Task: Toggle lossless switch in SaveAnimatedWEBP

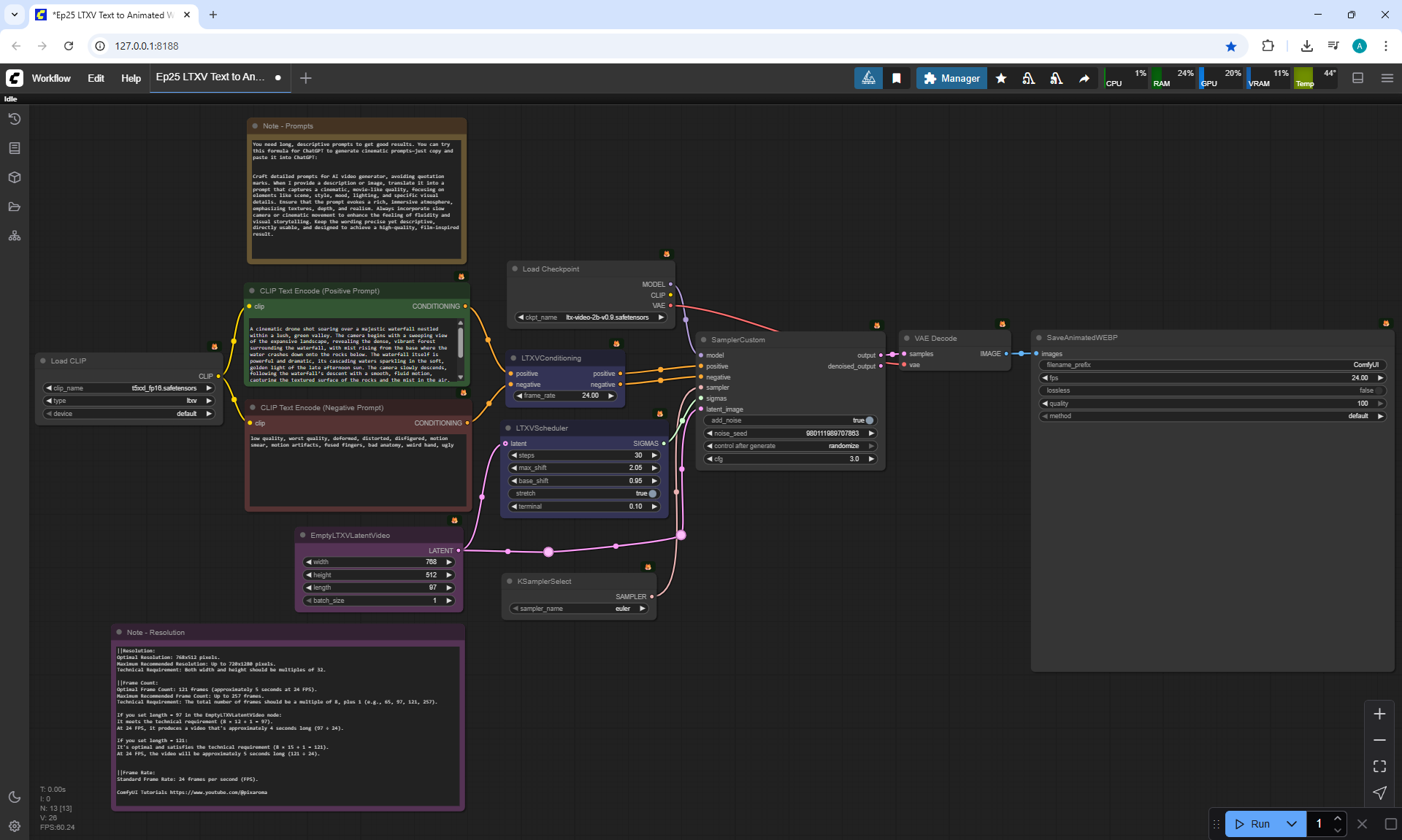Action: pos(1379,390)
